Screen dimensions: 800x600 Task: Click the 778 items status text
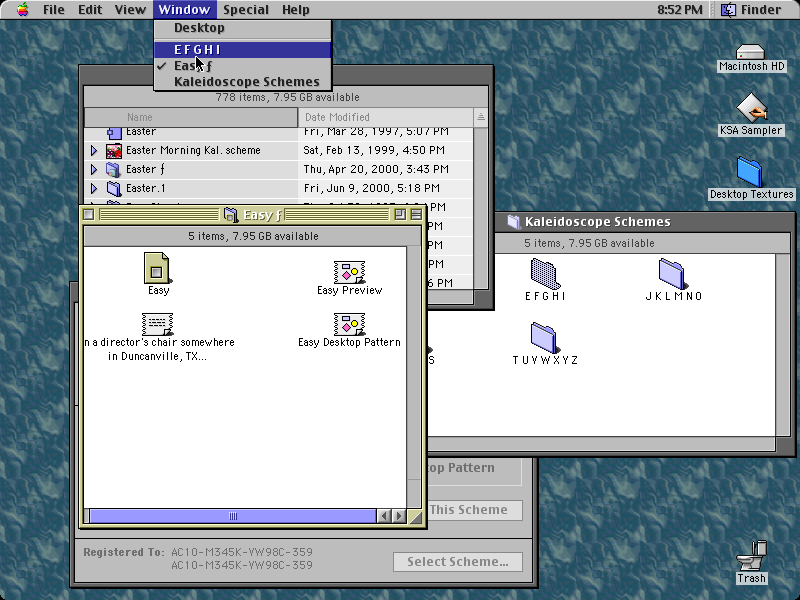point(287,97)
